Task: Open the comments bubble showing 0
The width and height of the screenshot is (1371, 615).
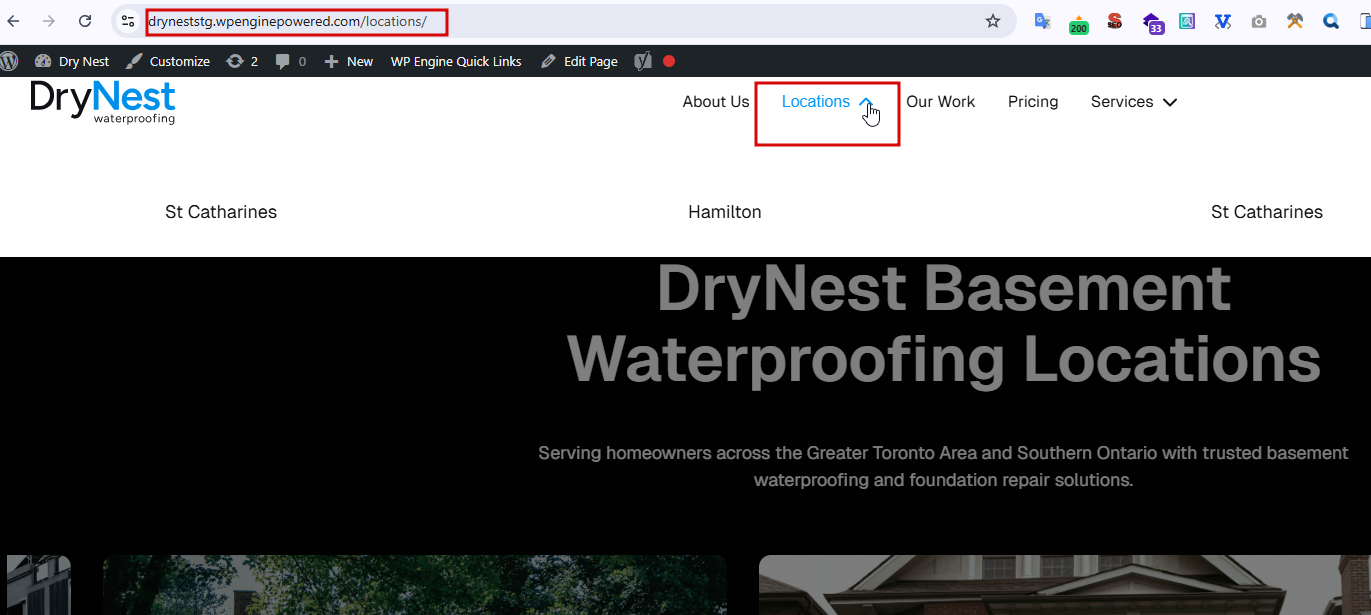Action: click(x=291, y=61)
